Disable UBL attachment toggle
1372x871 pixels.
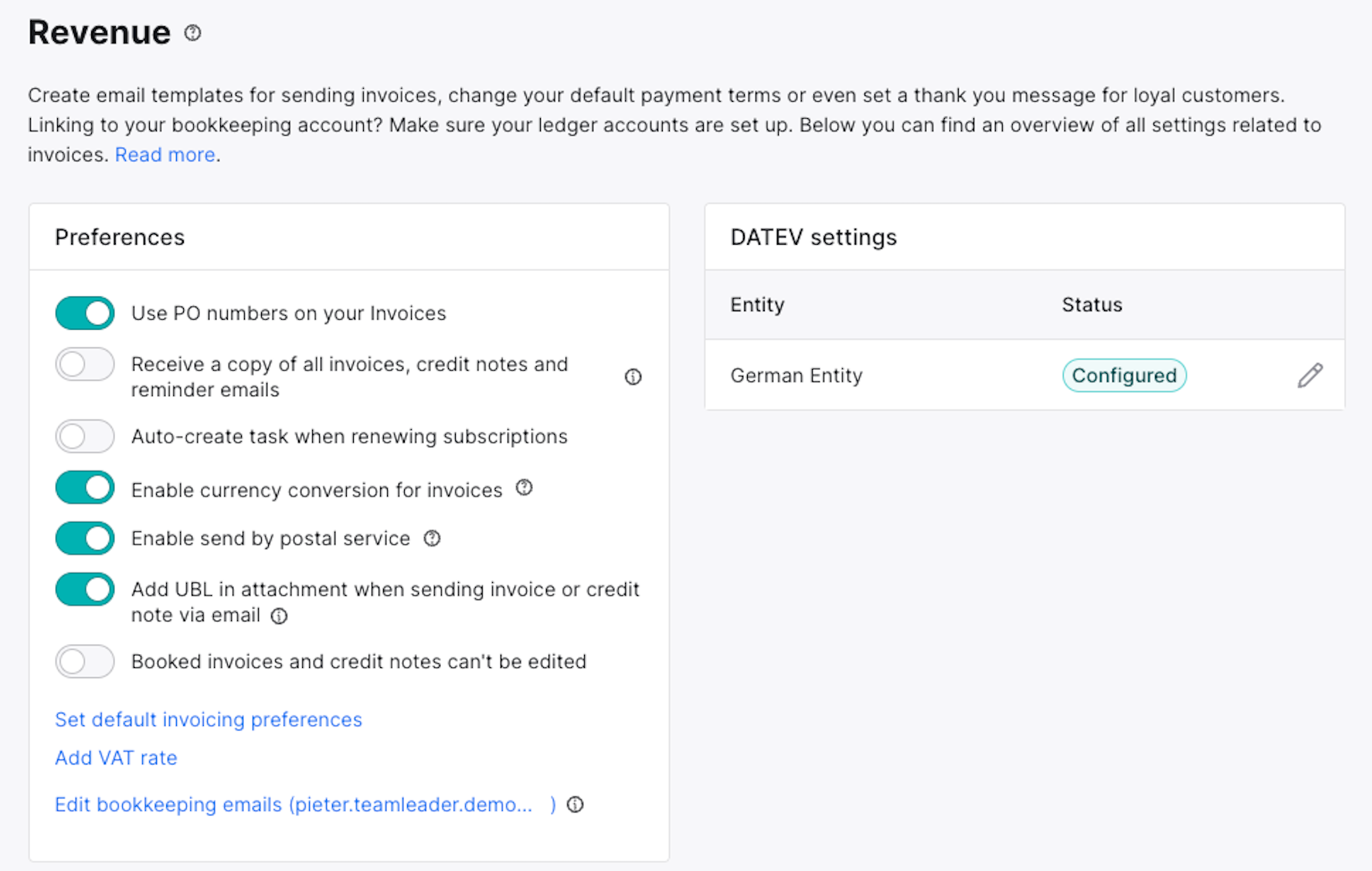tap(85, 589)
